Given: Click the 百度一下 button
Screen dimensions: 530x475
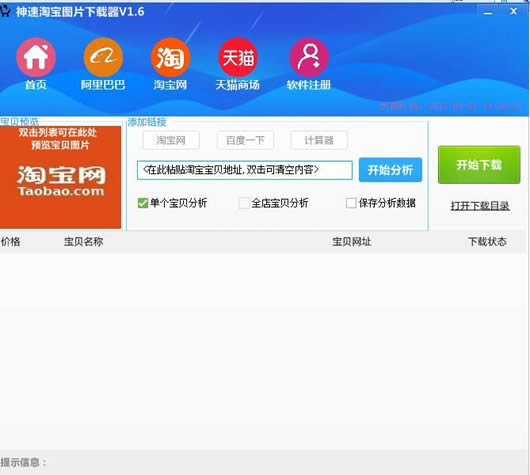Looking at the screenshot, I should (x=245, y=140).
